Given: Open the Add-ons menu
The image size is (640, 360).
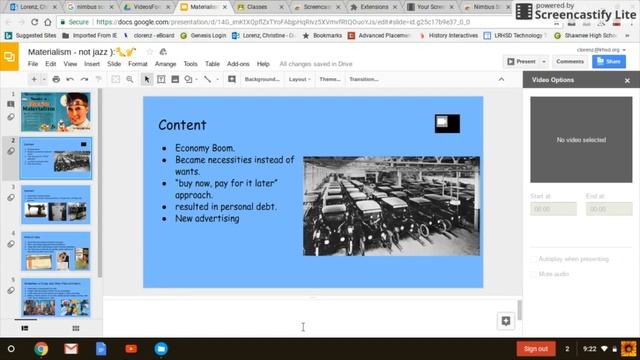Looking at the screenshot, I should 238,64.
